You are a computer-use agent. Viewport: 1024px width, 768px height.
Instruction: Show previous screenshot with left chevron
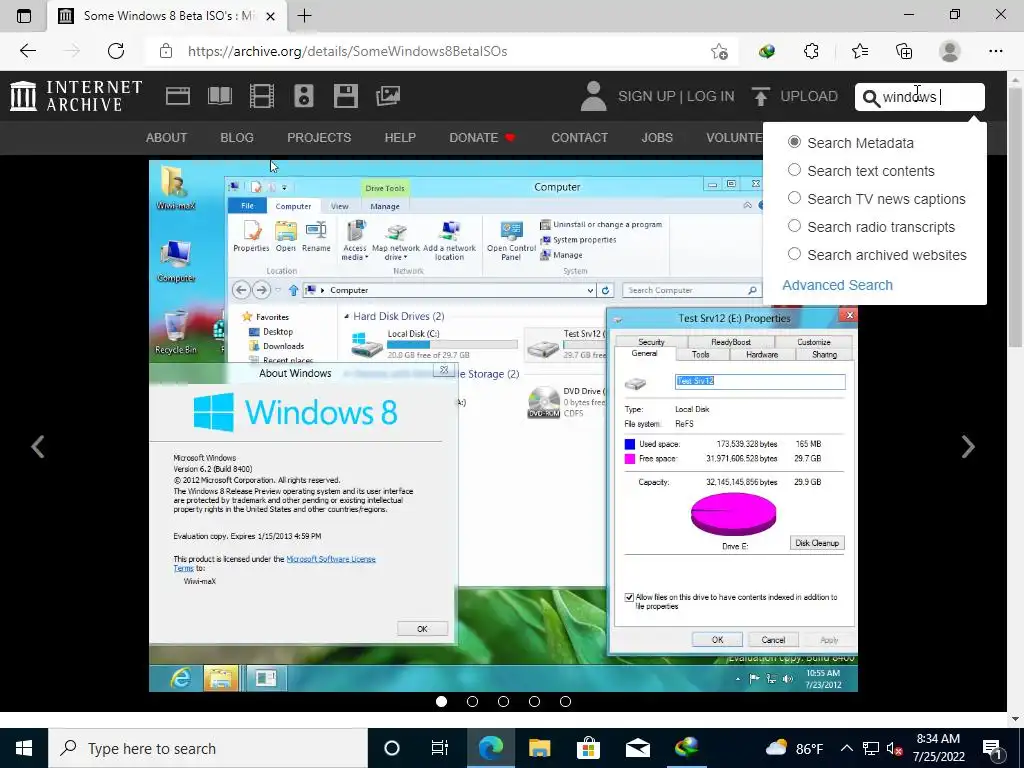pyautogui.click(x=38, y=447)
